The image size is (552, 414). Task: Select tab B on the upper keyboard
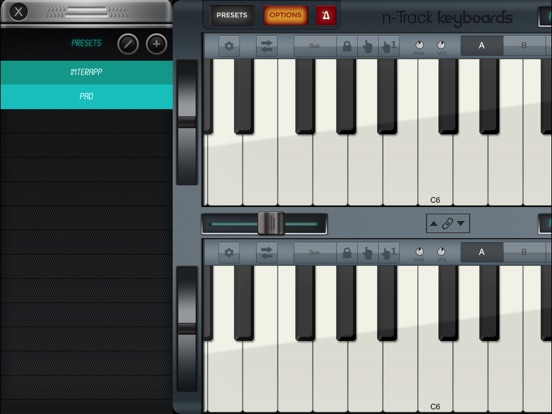pos(524,45)
